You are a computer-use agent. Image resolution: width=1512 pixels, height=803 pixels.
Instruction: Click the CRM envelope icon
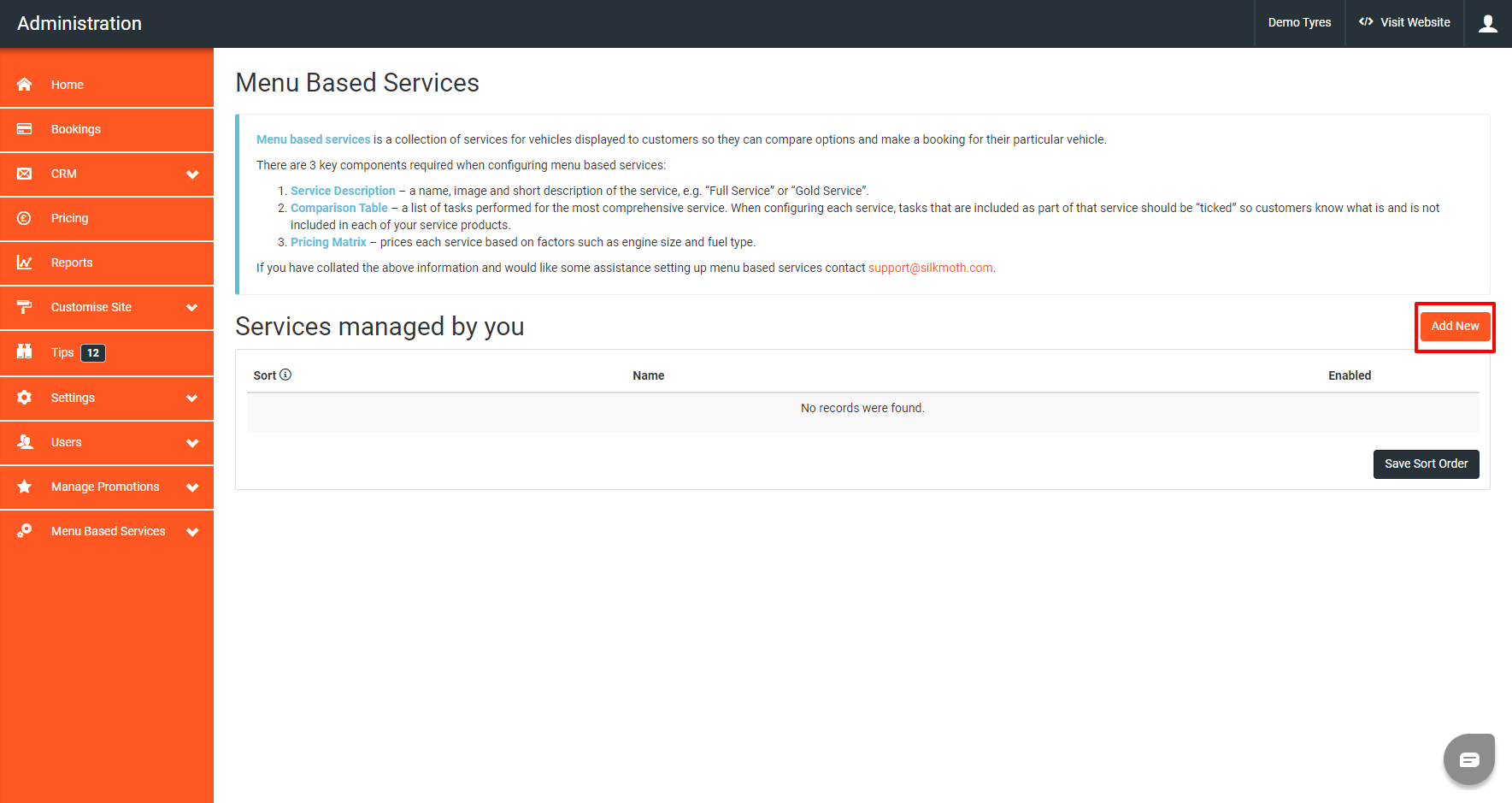point(24,174)
